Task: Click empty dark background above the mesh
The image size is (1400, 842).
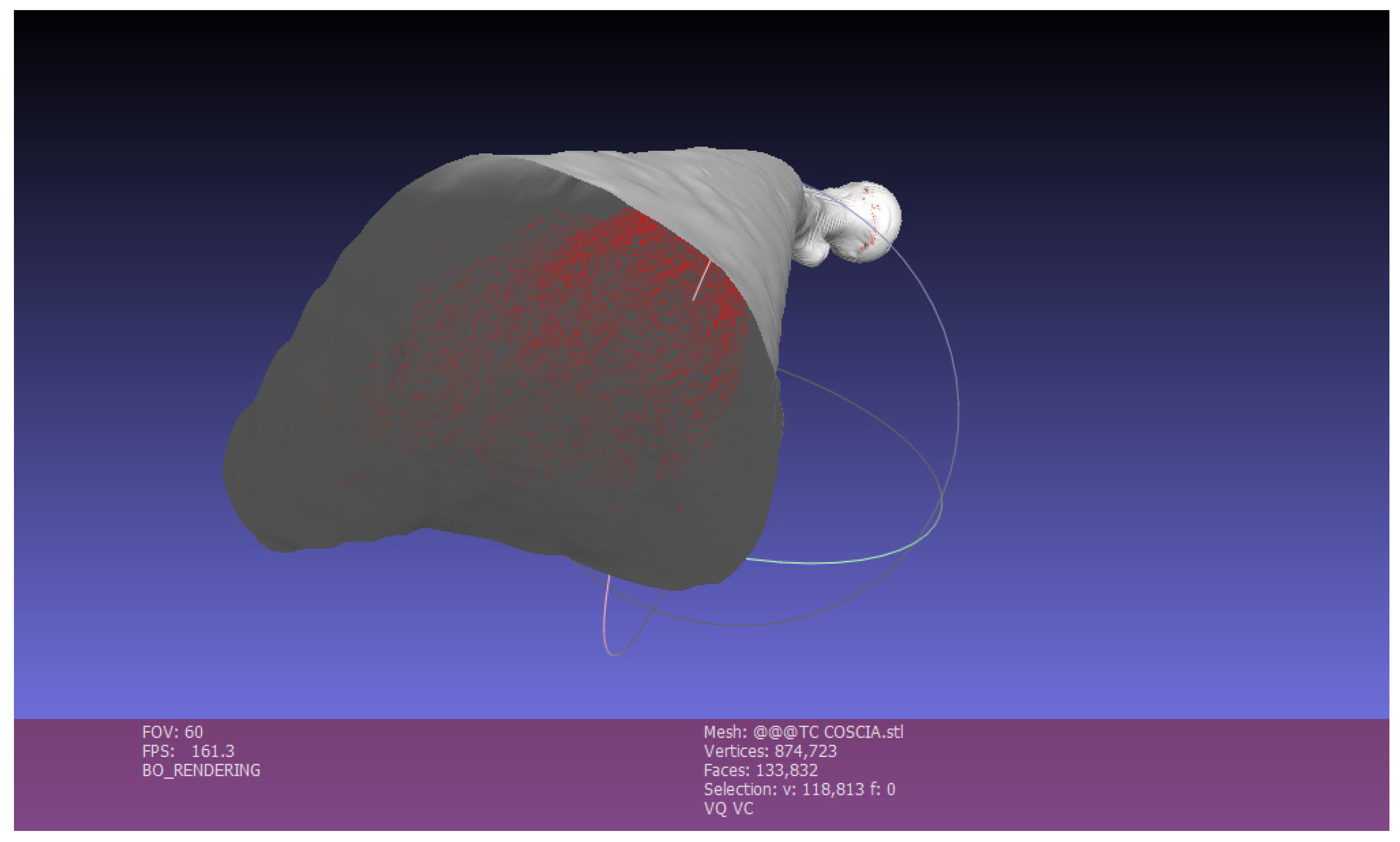Action: (x=568, y=74)
